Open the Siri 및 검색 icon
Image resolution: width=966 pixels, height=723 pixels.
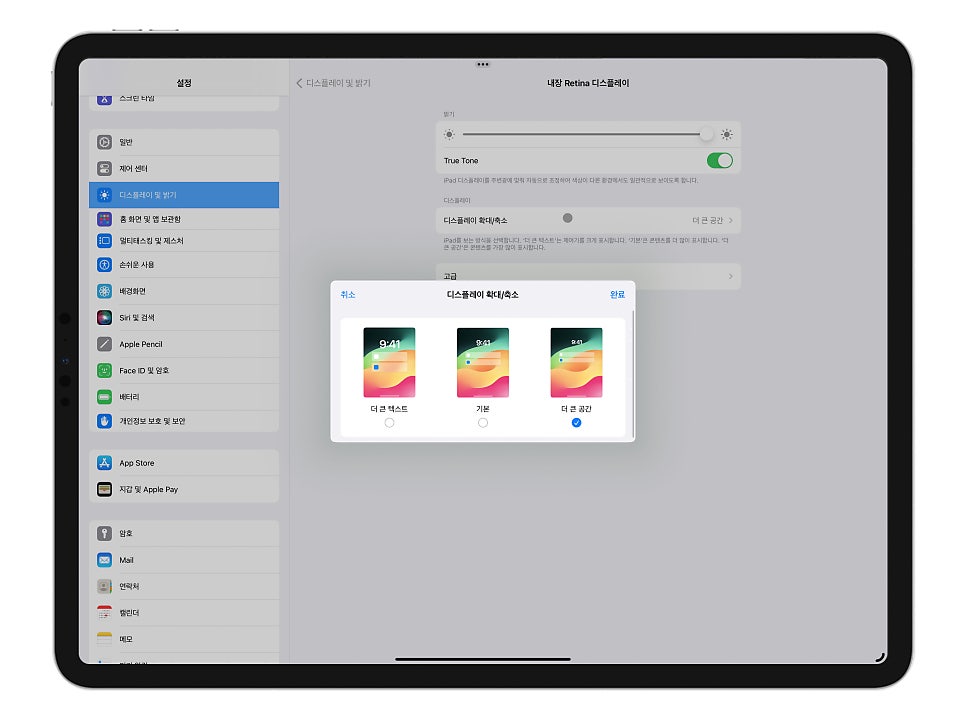(104, 318)
